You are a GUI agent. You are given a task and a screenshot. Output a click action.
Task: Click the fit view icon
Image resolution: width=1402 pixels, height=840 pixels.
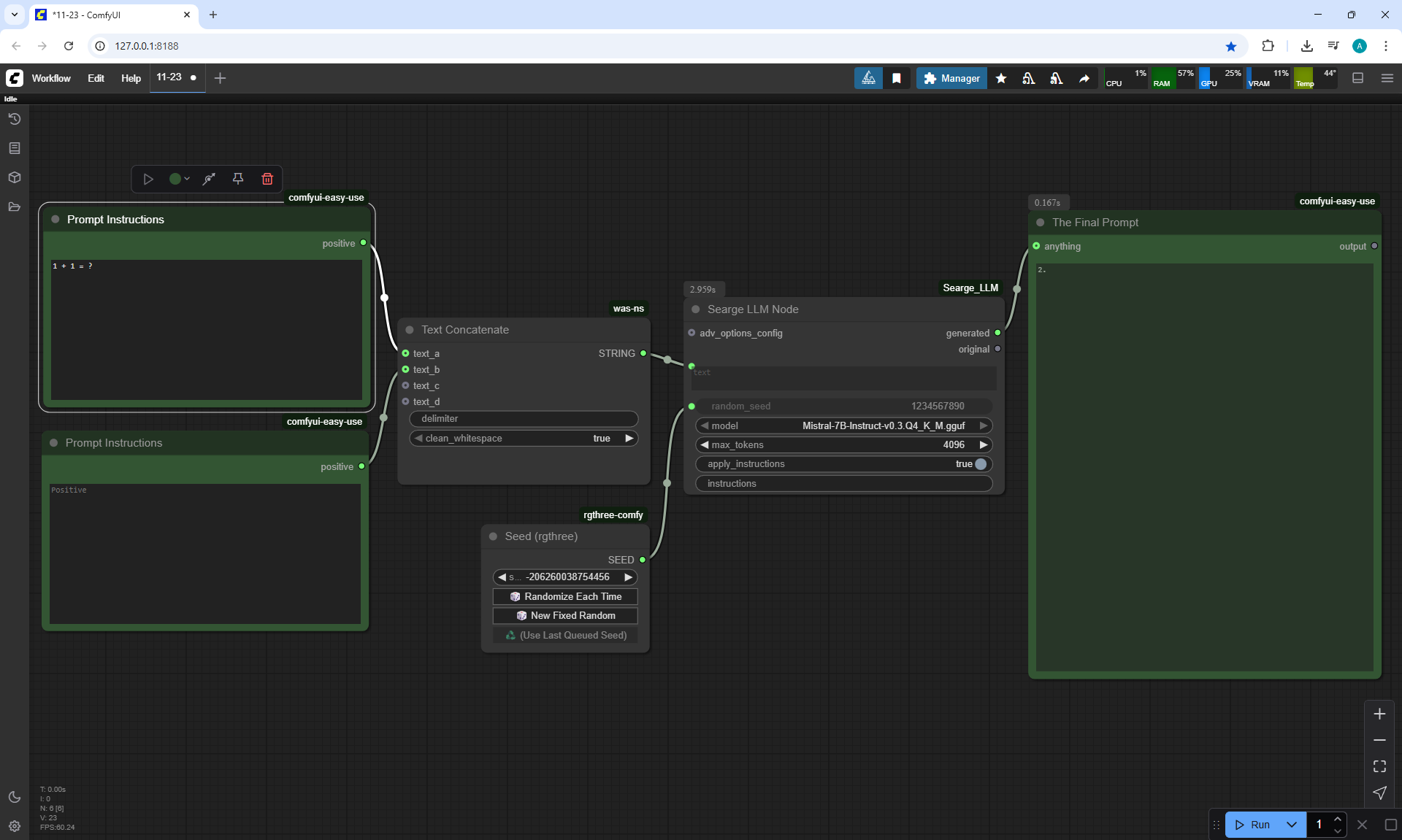pyautogui.click(x=1379, y=766)
